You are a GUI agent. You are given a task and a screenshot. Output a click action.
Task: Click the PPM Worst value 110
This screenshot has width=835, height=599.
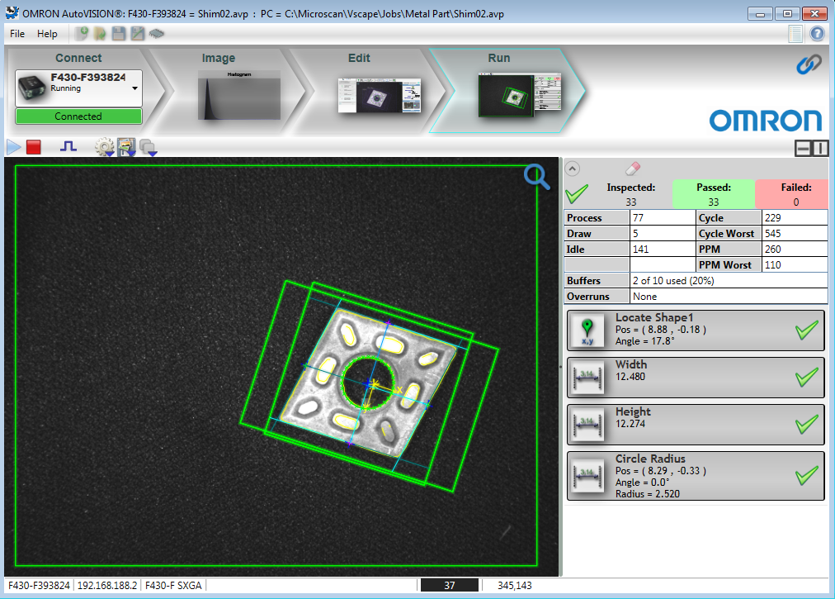(x=795, y=265)
